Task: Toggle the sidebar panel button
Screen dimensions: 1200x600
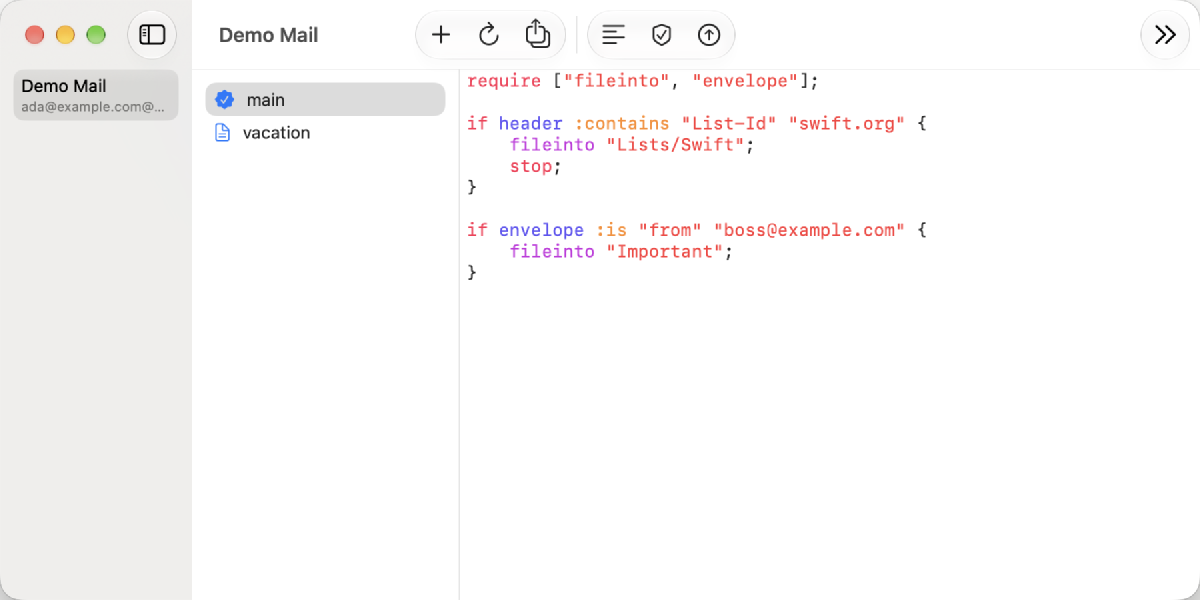Action: [x=152, y=35]
